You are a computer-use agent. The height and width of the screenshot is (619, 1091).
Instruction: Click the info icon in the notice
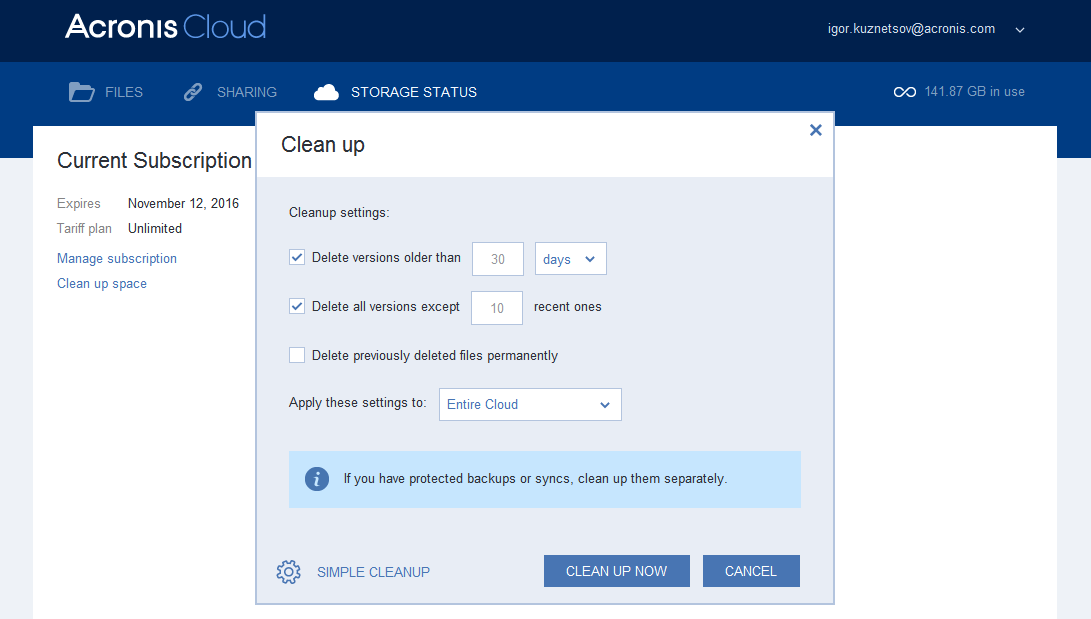coord(317,479)
